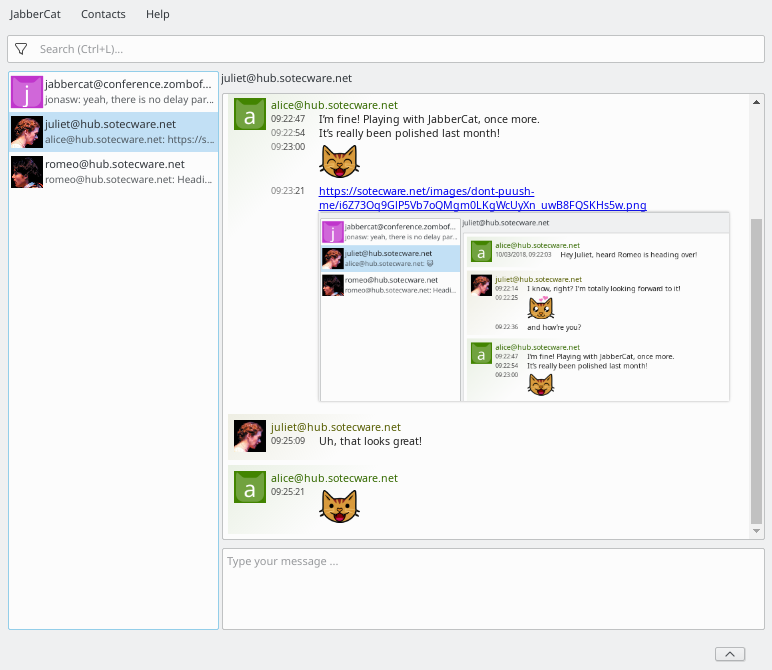This screenshot has width=772, height=670.
Task: Click the purple j avatar of jabbercat conference
Action: click(27, 92)
